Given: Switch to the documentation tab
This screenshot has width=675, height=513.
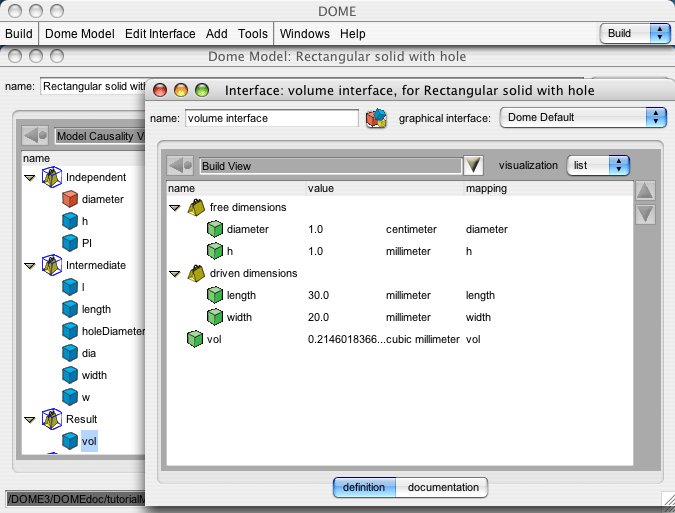Looking at the screenshot, I should coord(443,487).
